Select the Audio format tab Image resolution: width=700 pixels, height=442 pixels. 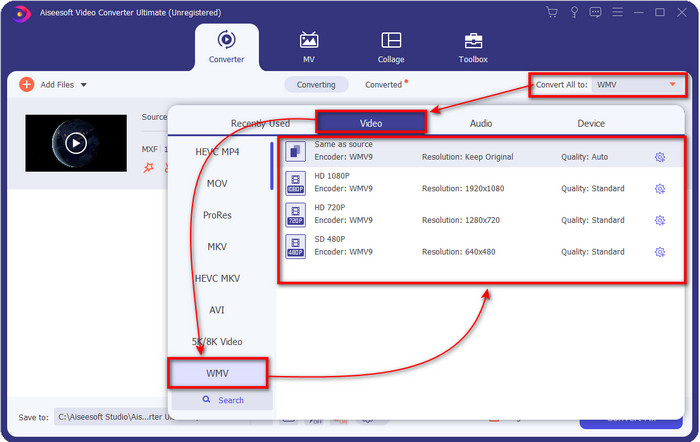coord(481,123)
